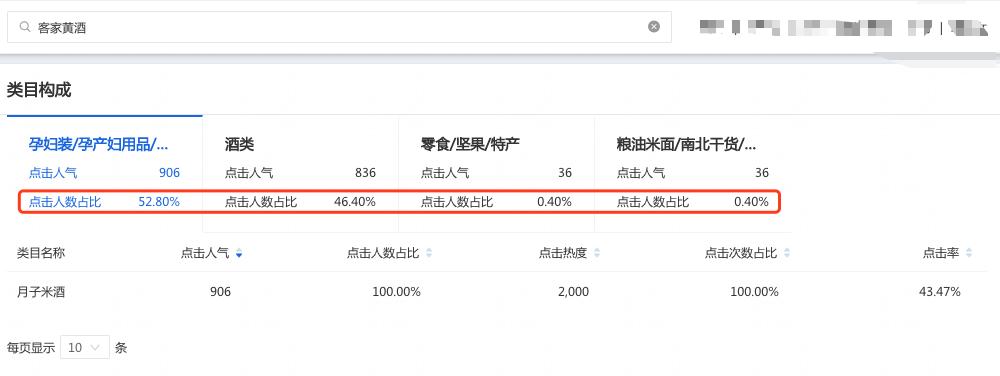Screen dimensions: 1000x376
Task: Choose the 粮油米面/南北干货 category tab
Action: click(x=693, y=173)
